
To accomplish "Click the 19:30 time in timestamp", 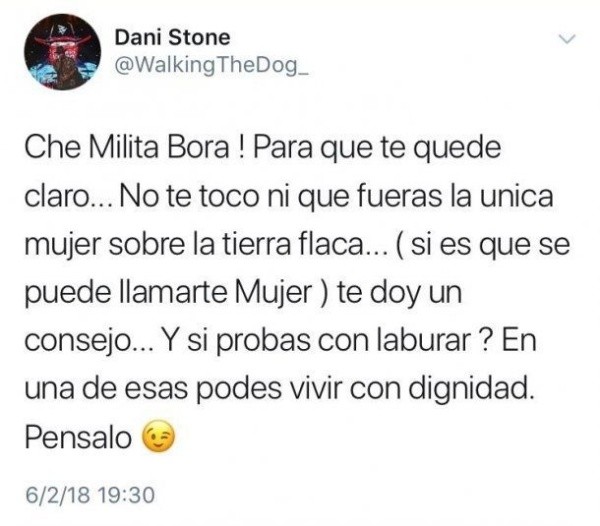I will [x=126, y=495].
